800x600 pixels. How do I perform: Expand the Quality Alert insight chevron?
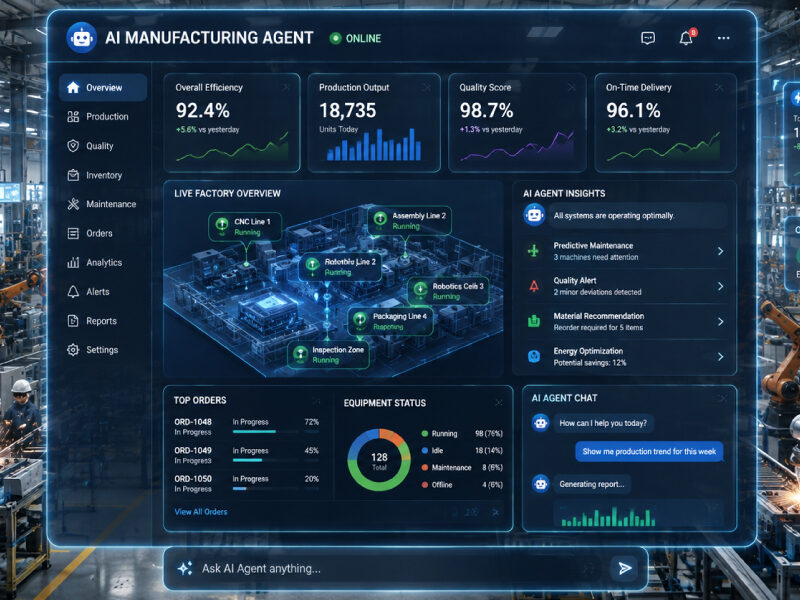tap(720, 286)
